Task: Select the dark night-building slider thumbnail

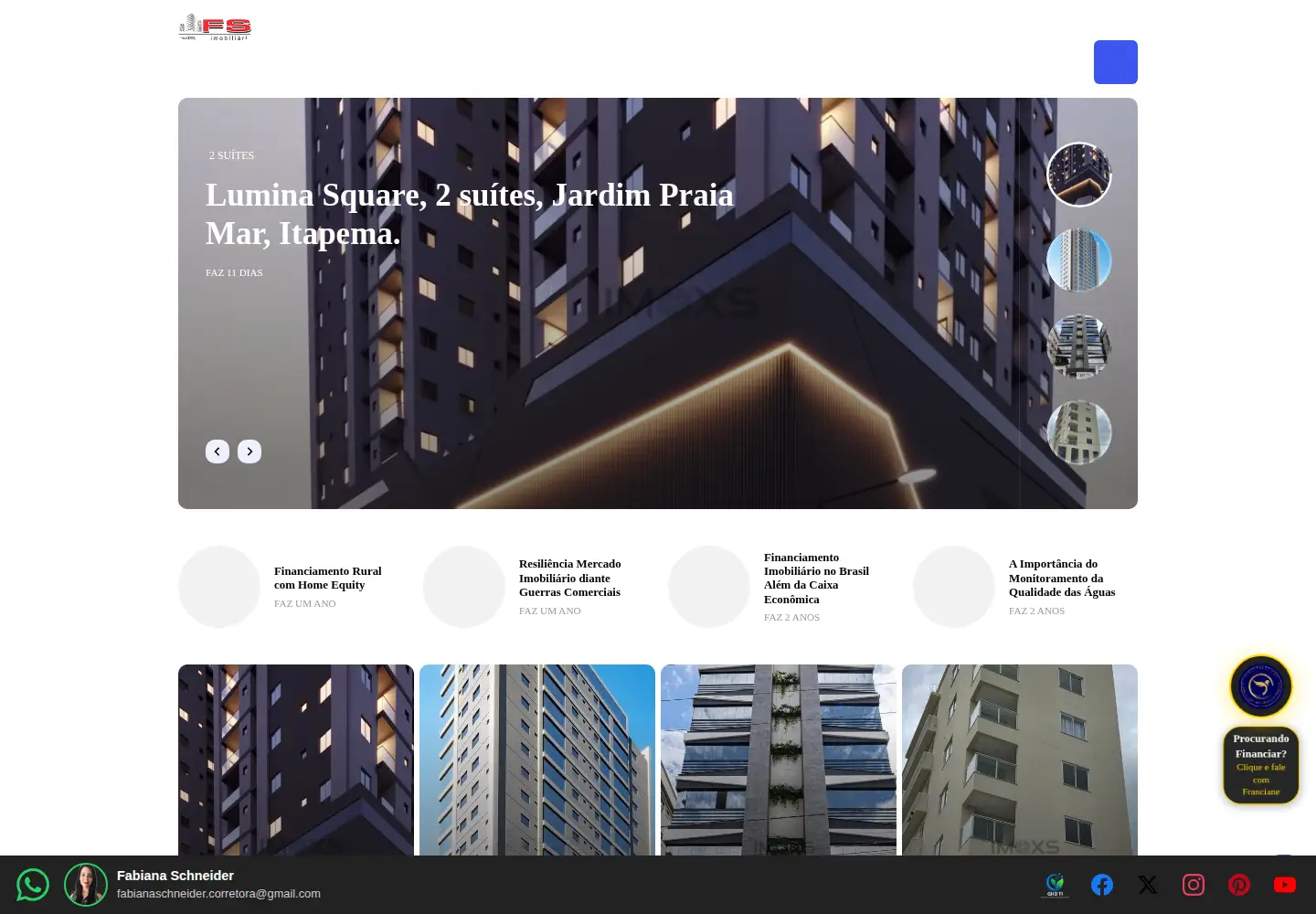Action: coord(1079,175)
